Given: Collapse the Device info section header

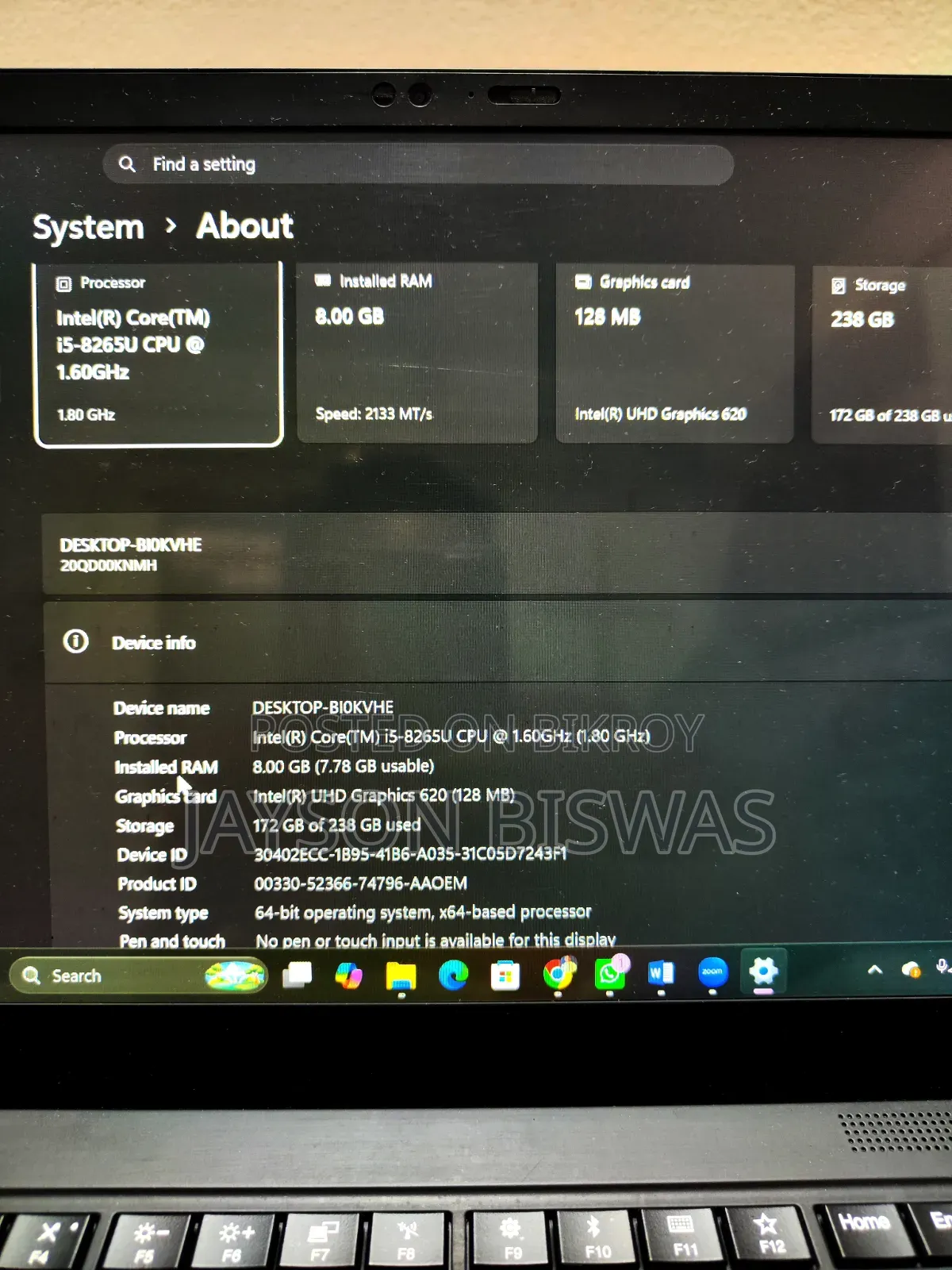Looking at the screenshot, I should tap(498, 642).
